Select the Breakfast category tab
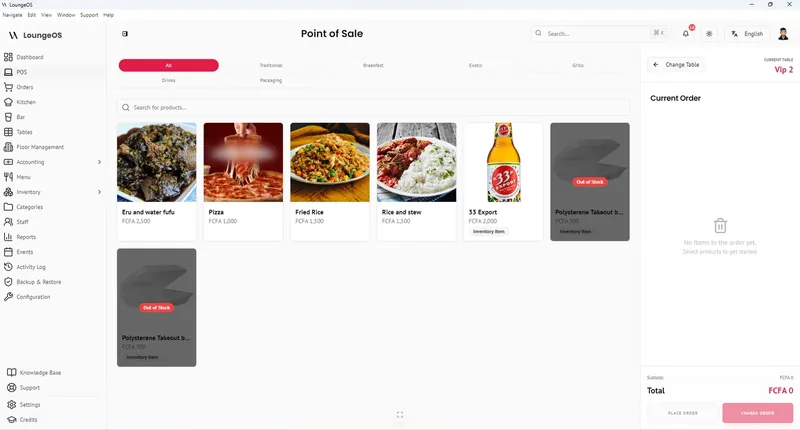Image resolution: width=800 pixels, height=430 pixels. 373,65
